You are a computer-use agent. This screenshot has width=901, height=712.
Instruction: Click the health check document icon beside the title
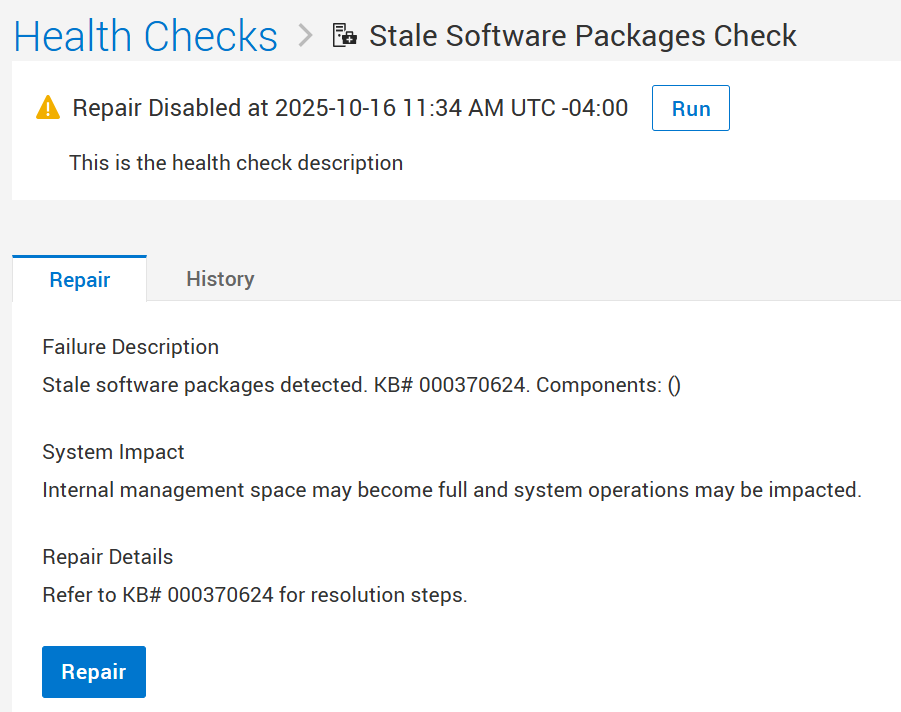pos(343,34)
